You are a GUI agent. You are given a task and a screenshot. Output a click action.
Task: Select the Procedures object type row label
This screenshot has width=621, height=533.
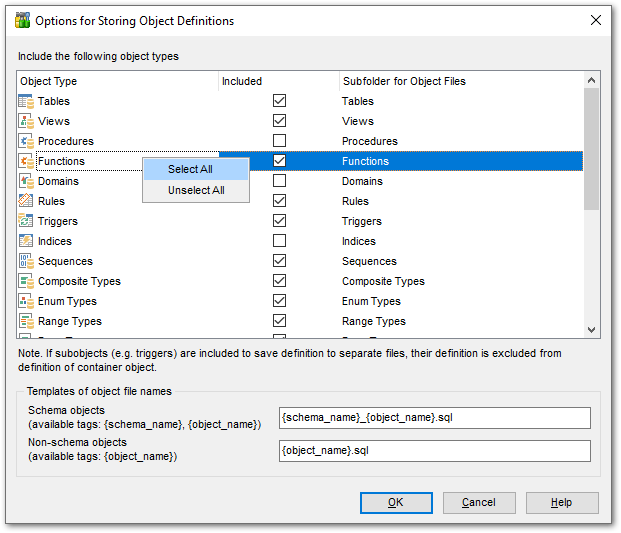(66, 141)
